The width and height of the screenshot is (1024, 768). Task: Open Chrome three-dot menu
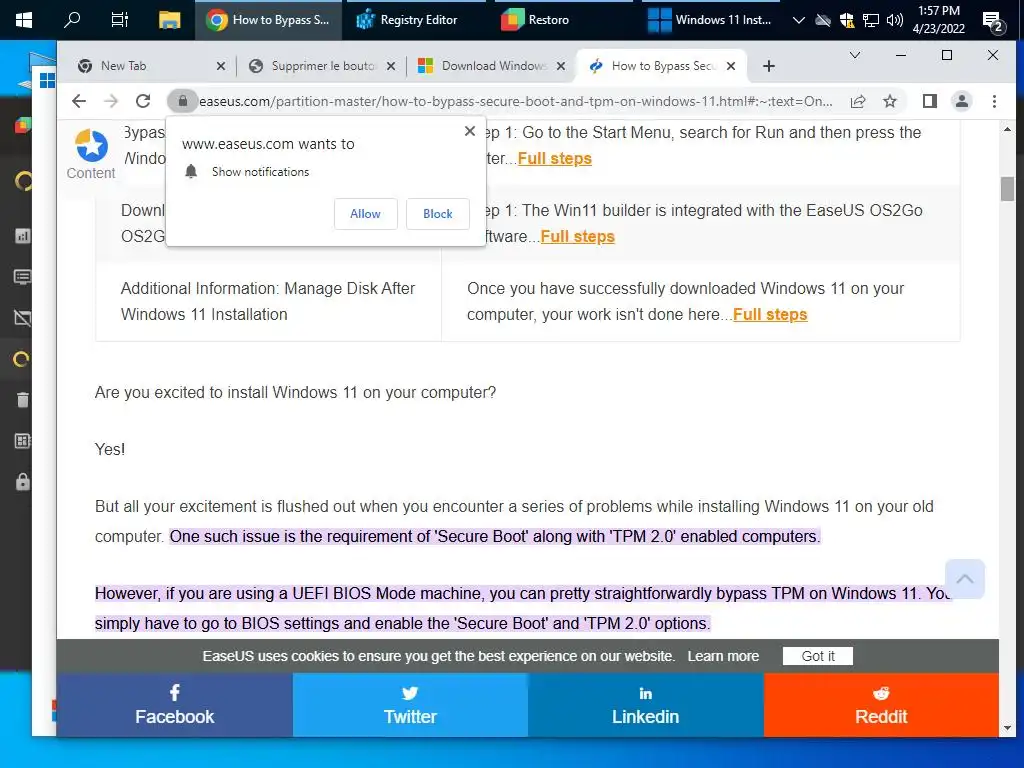(x=994, y=101)
